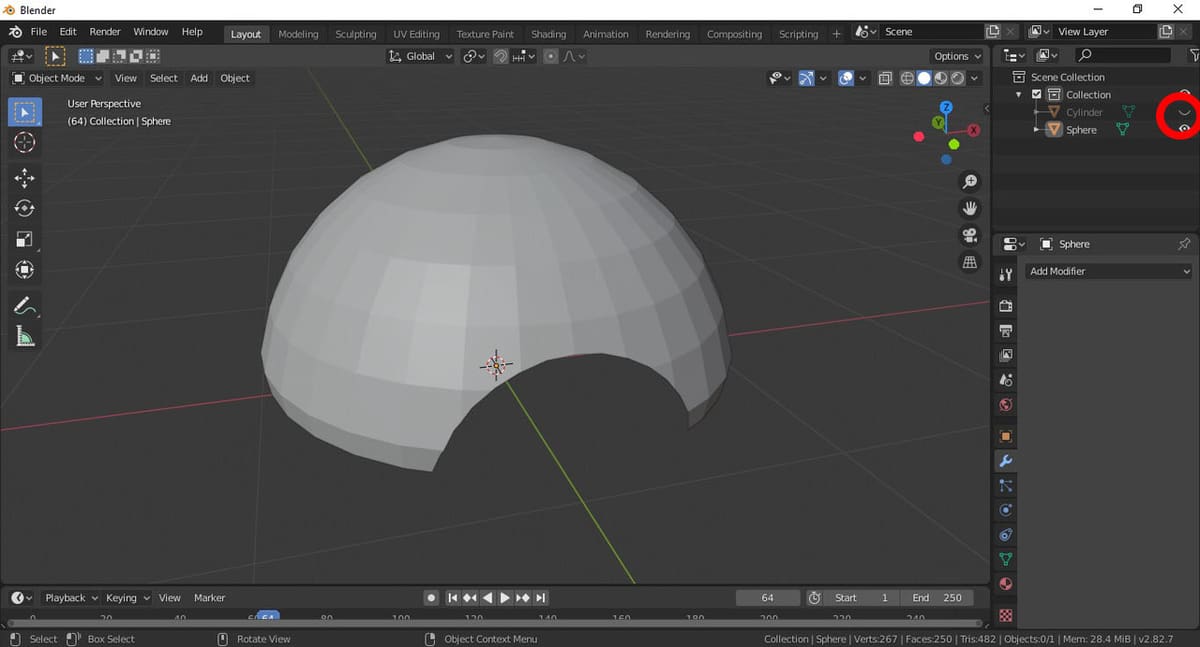Activate the combined Transform tool
This screenshot has width=1200, height=647.
(x=25, y=269)
